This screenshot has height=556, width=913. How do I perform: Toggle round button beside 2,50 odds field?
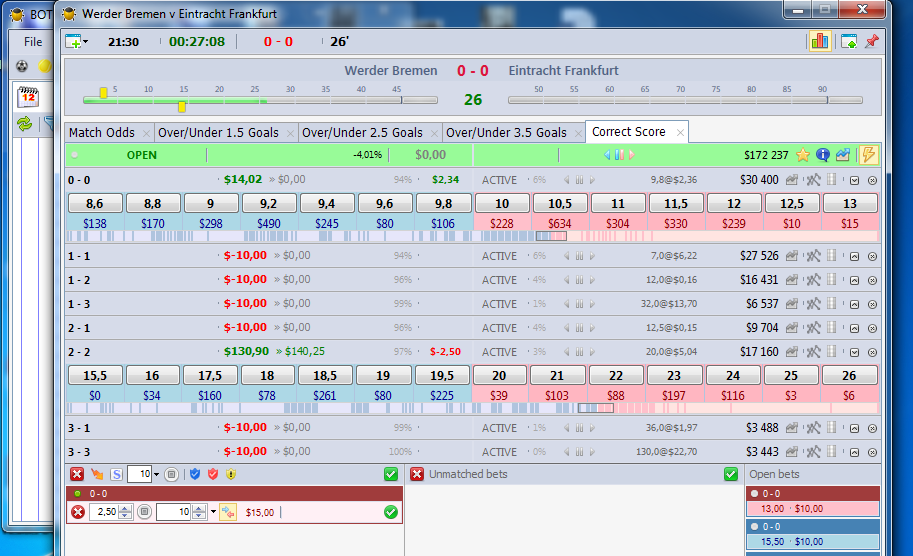(145, 512)
